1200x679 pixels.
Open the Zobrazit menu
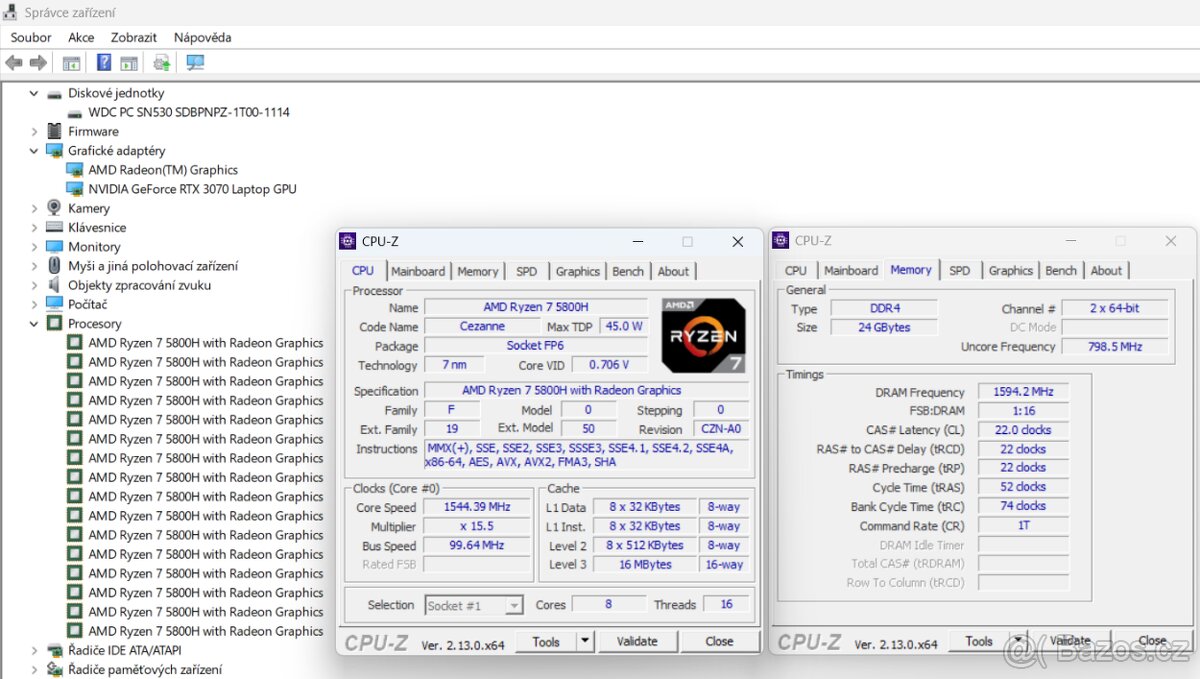133,37
